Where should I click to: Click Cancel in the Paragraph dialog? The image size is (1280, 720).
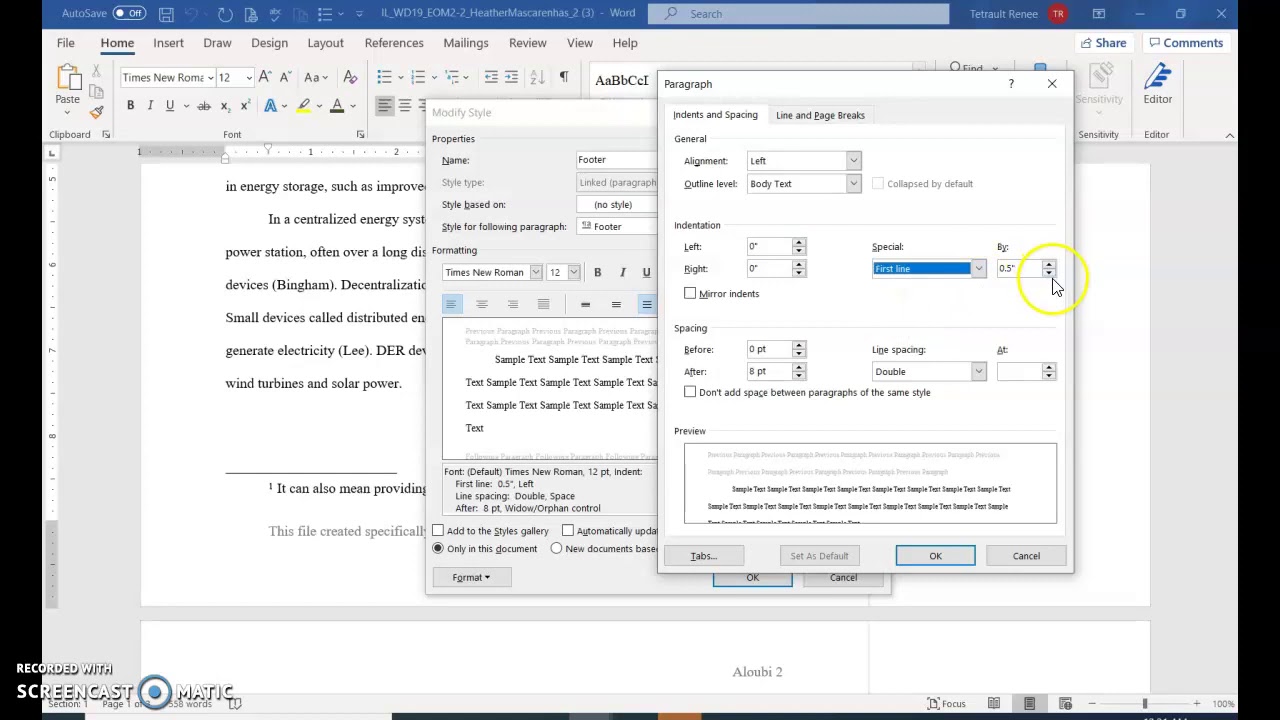click(1026, 556)
